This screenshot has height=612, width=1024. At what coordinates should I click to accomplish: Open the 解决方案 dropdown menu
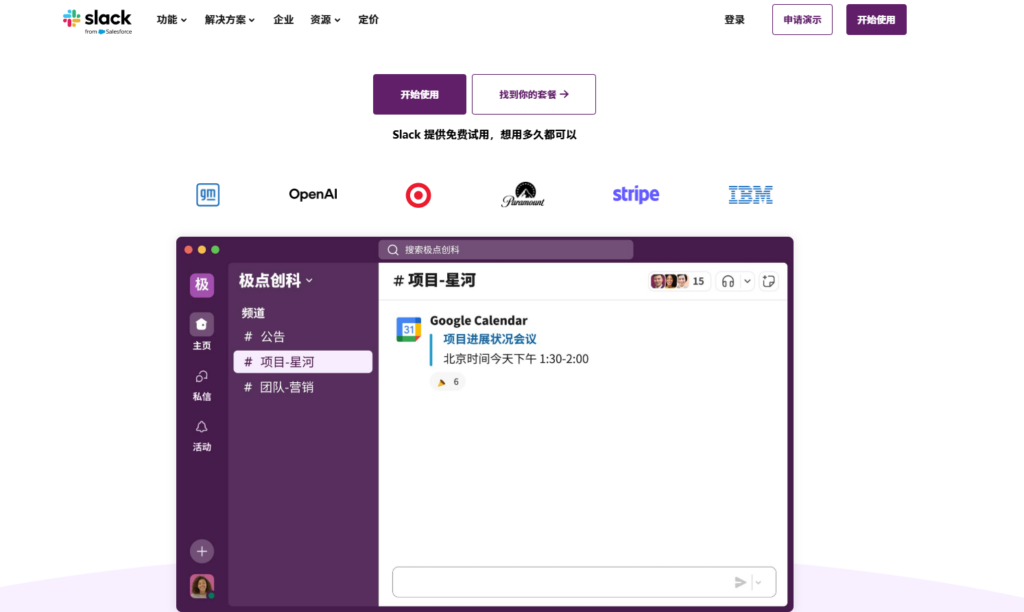point(228,19)
